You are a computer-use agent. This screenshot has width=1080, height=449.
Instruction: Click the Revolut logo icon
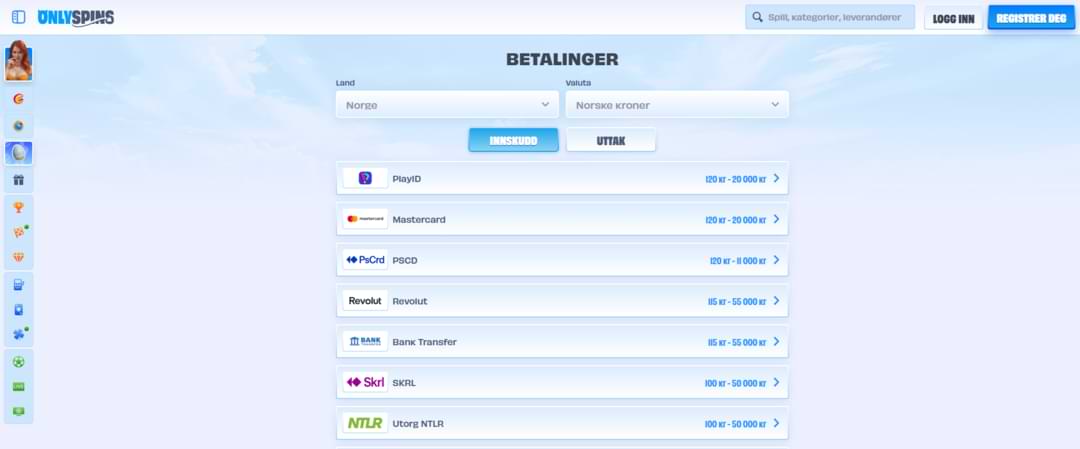click(365, 301)
